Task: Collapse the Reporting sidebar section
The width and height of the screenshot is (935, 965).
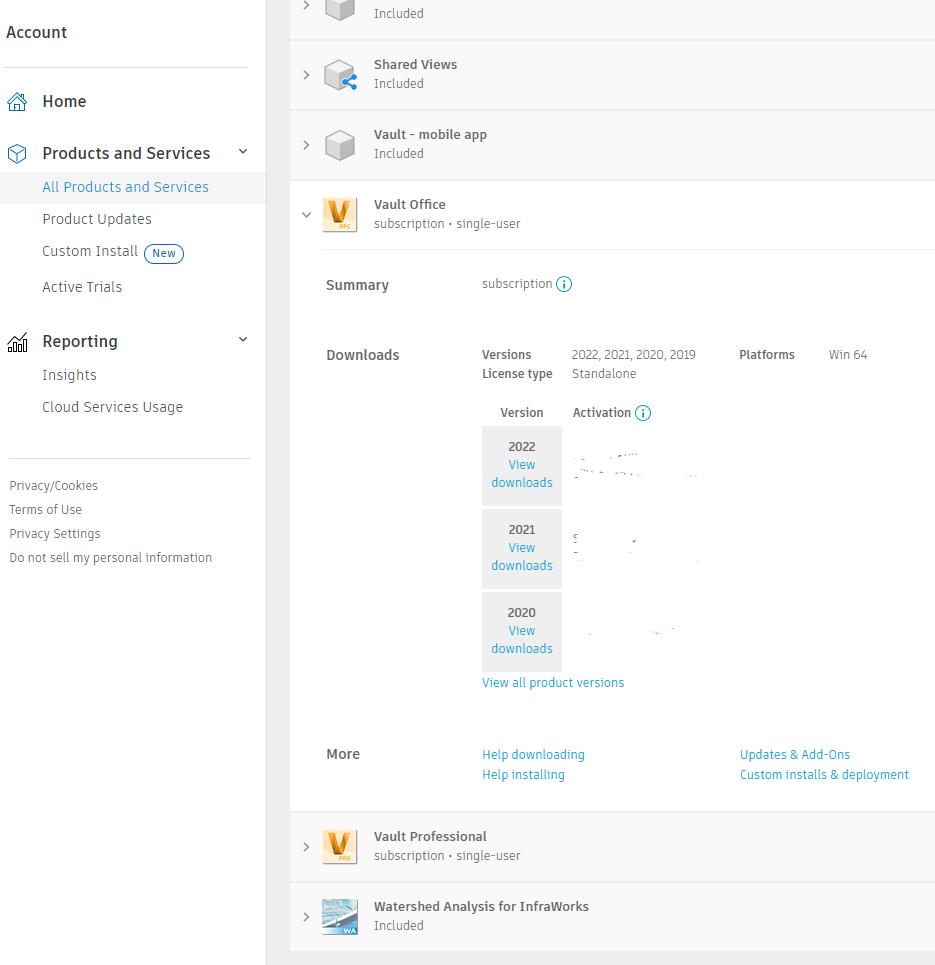Action: pos(242,340)
